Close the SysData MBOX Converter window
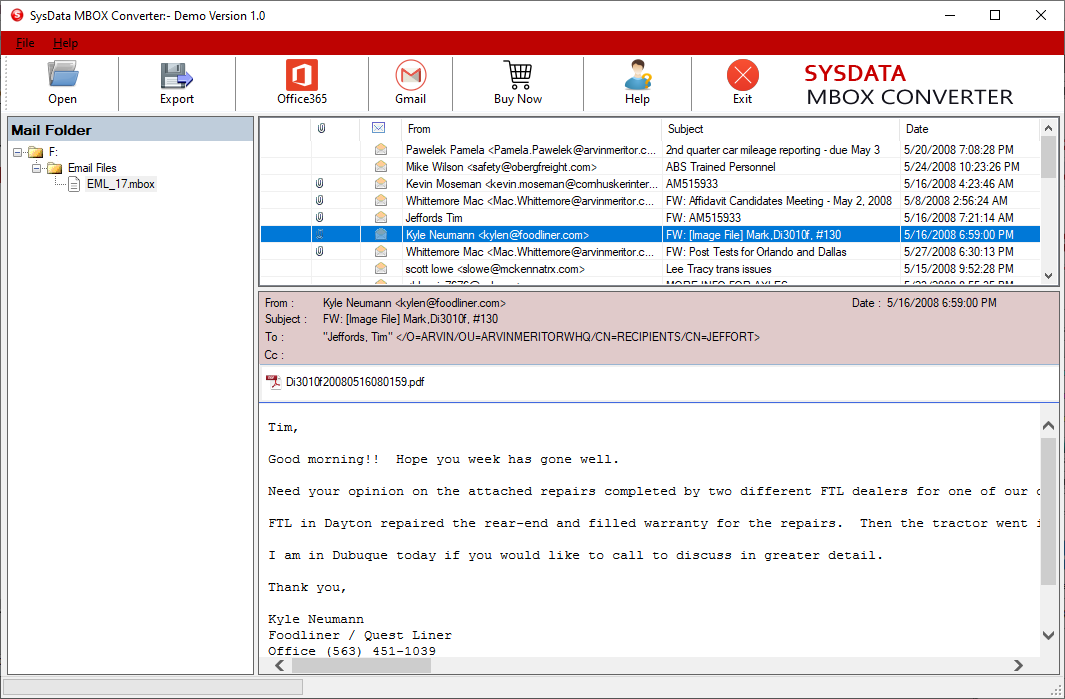Image resolution: width=1065 pixels, height=699 pixels. 1041,15
